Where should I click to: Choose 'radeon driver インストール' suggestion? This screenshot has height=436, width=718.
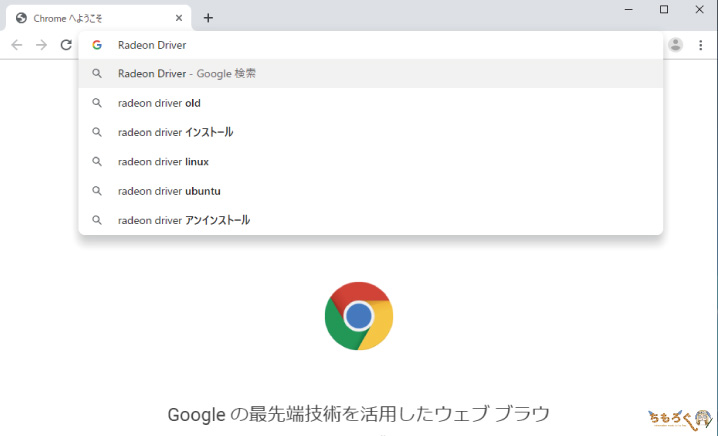pos(370,132)
